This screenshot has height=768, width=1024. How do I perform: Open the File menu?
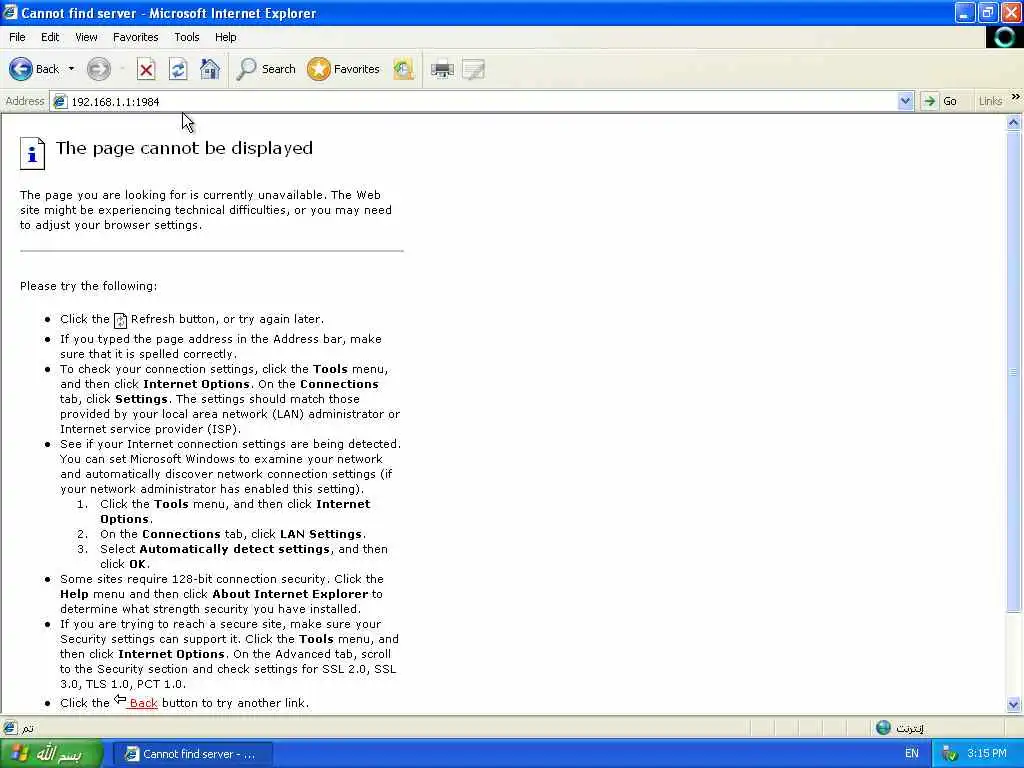point(18,37)
